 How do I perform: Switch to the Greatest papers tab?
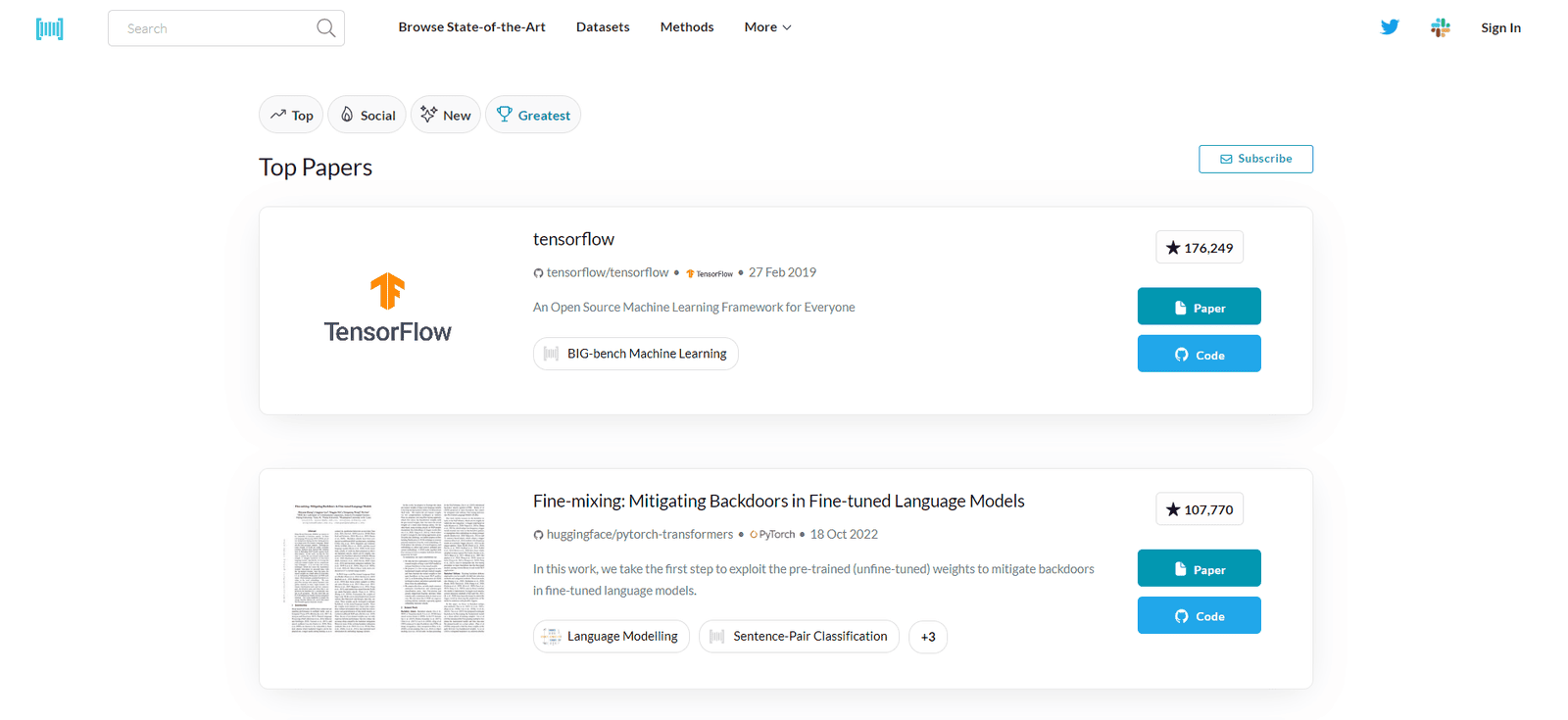(x=533, y=115)
